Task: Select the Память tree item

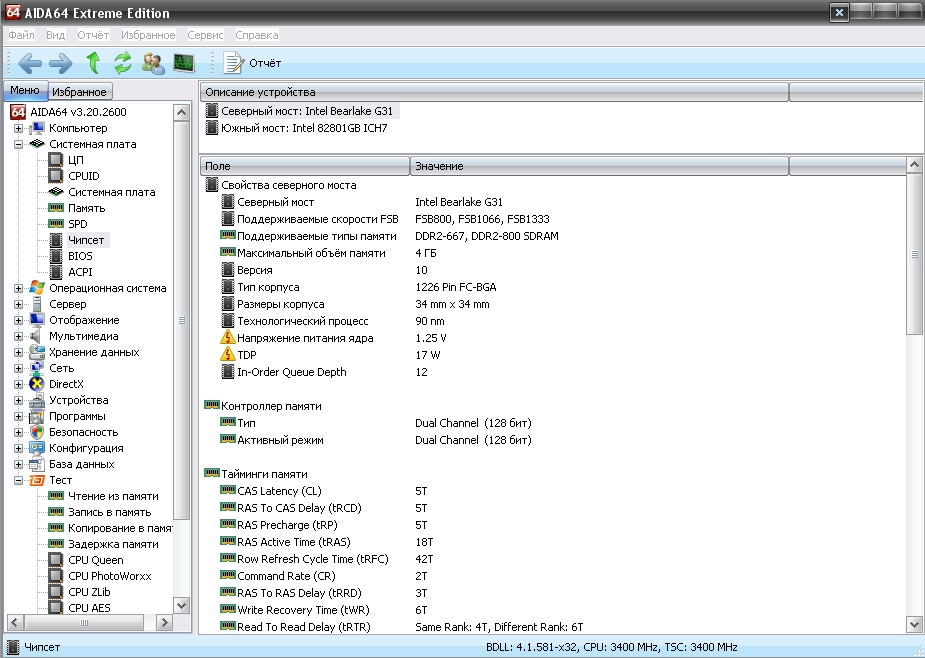Action: pos(87,208)
